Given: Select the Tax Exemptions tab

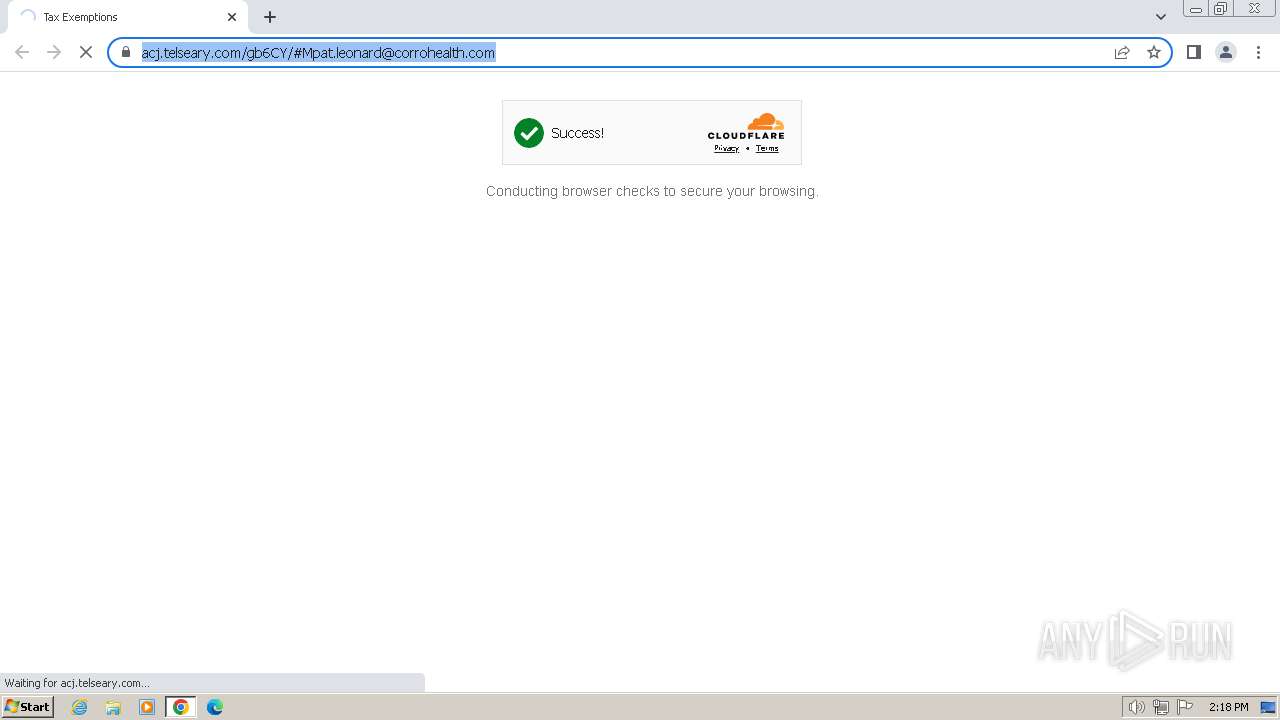Looking at the screenshot, I should coord(128,17).
